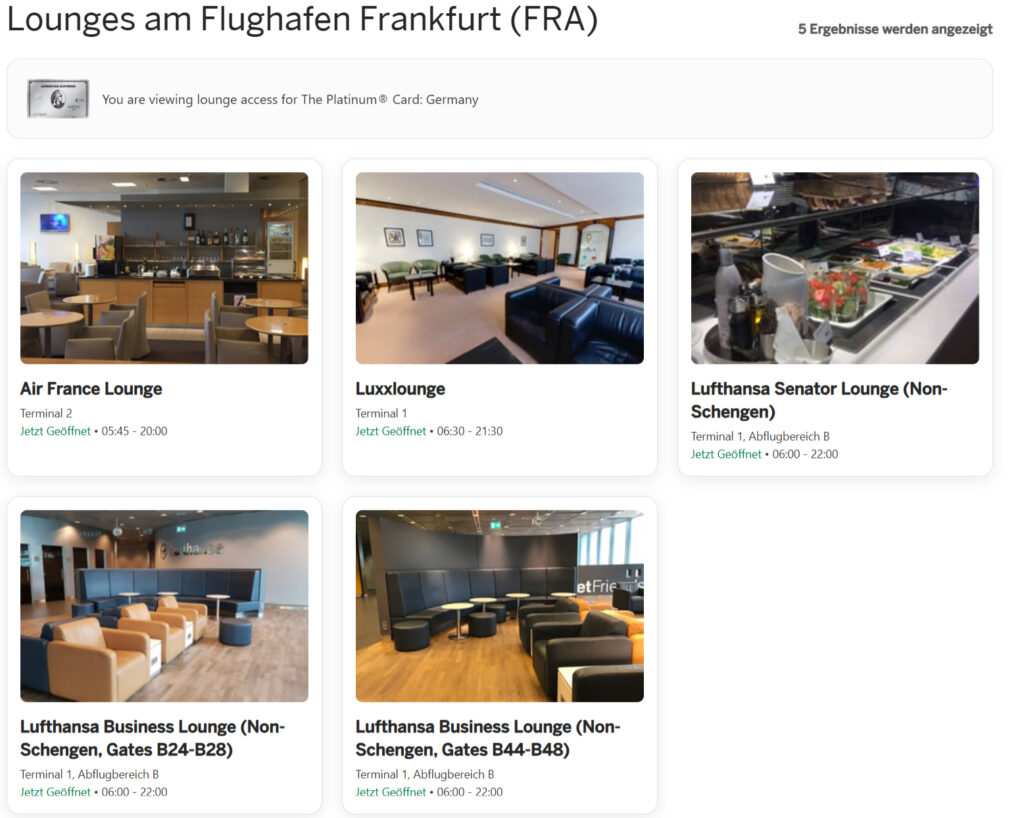
Task: Click Jetzt Geöffnet under Business Lounge B44-B48
Action: 391,792
